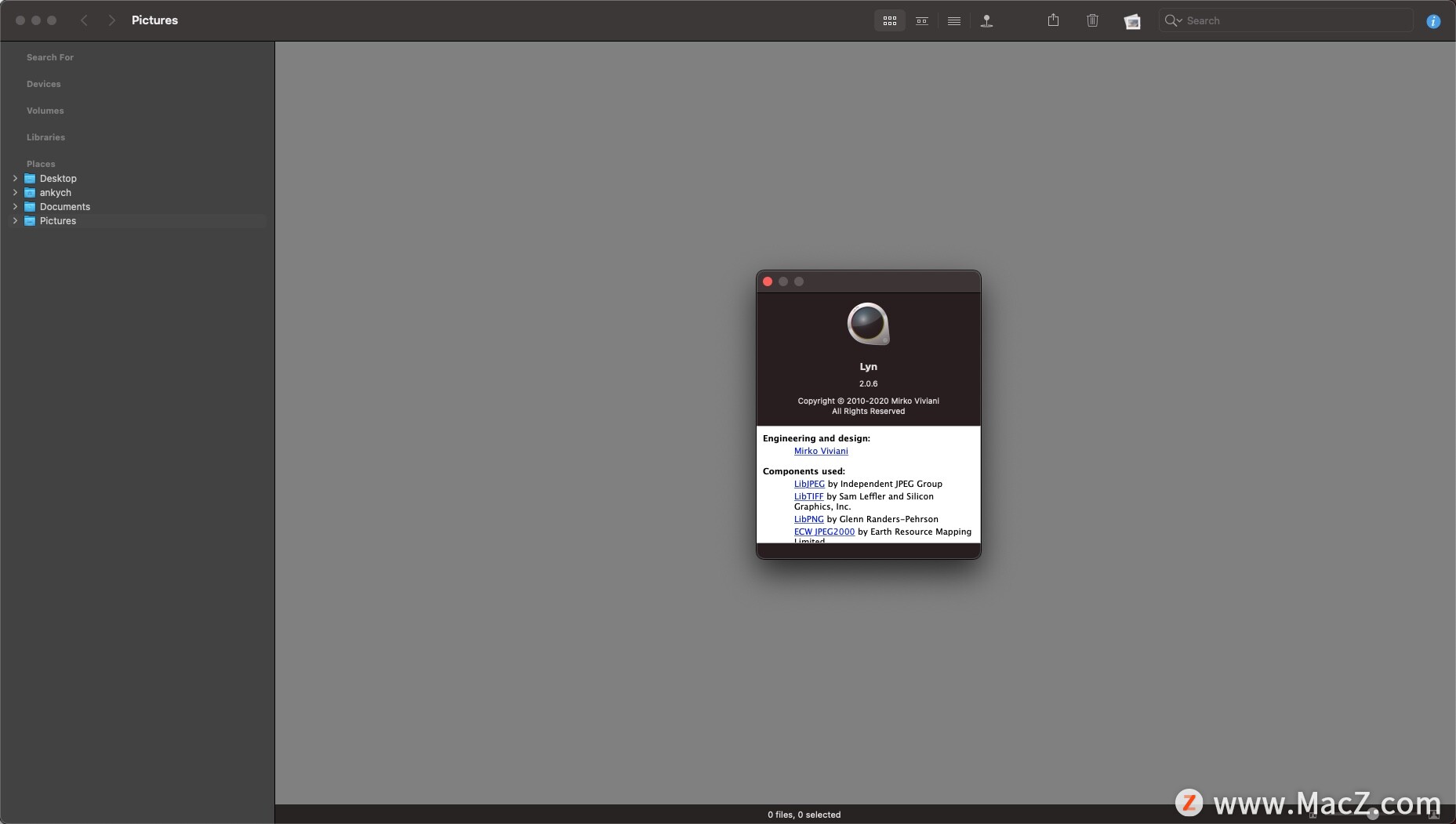Go back with left arrow
Viewport: 1456px width, 824px height.
(x=84, y=20)
